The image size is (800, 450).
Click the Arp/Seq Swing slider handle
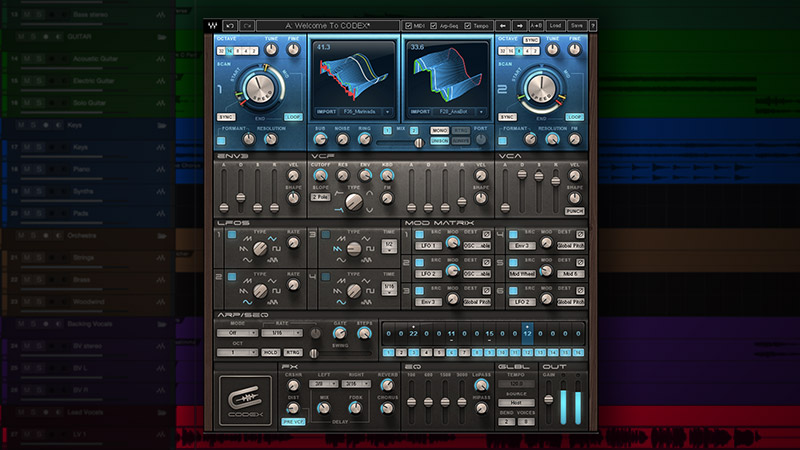[x=314, y=353]
